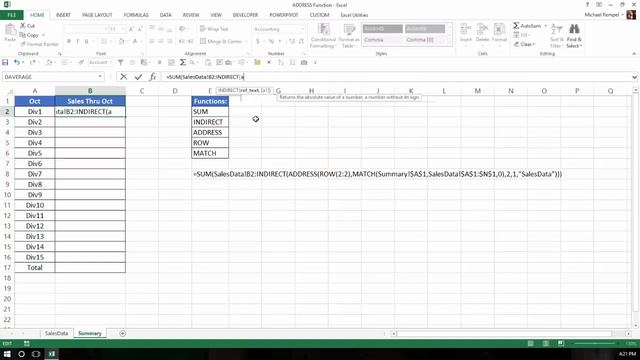Apply the Comma [0] cell style
The image size is (640, 360).
(425, 40)
